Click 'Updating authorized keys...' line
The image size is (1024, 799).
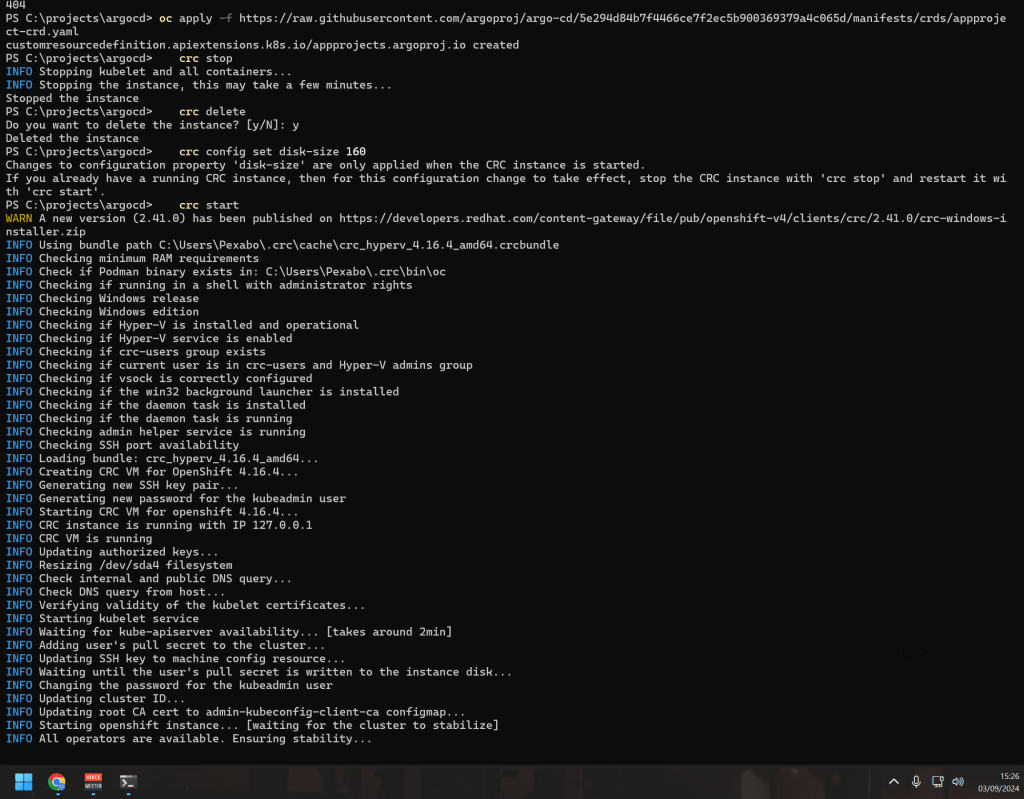112,552
